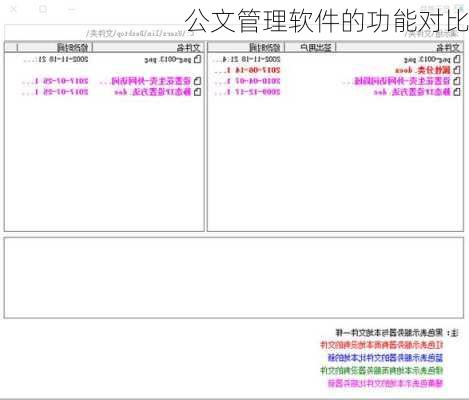Click 设置花生壳 file icon in Desktop folder panel

pos(197,81)
